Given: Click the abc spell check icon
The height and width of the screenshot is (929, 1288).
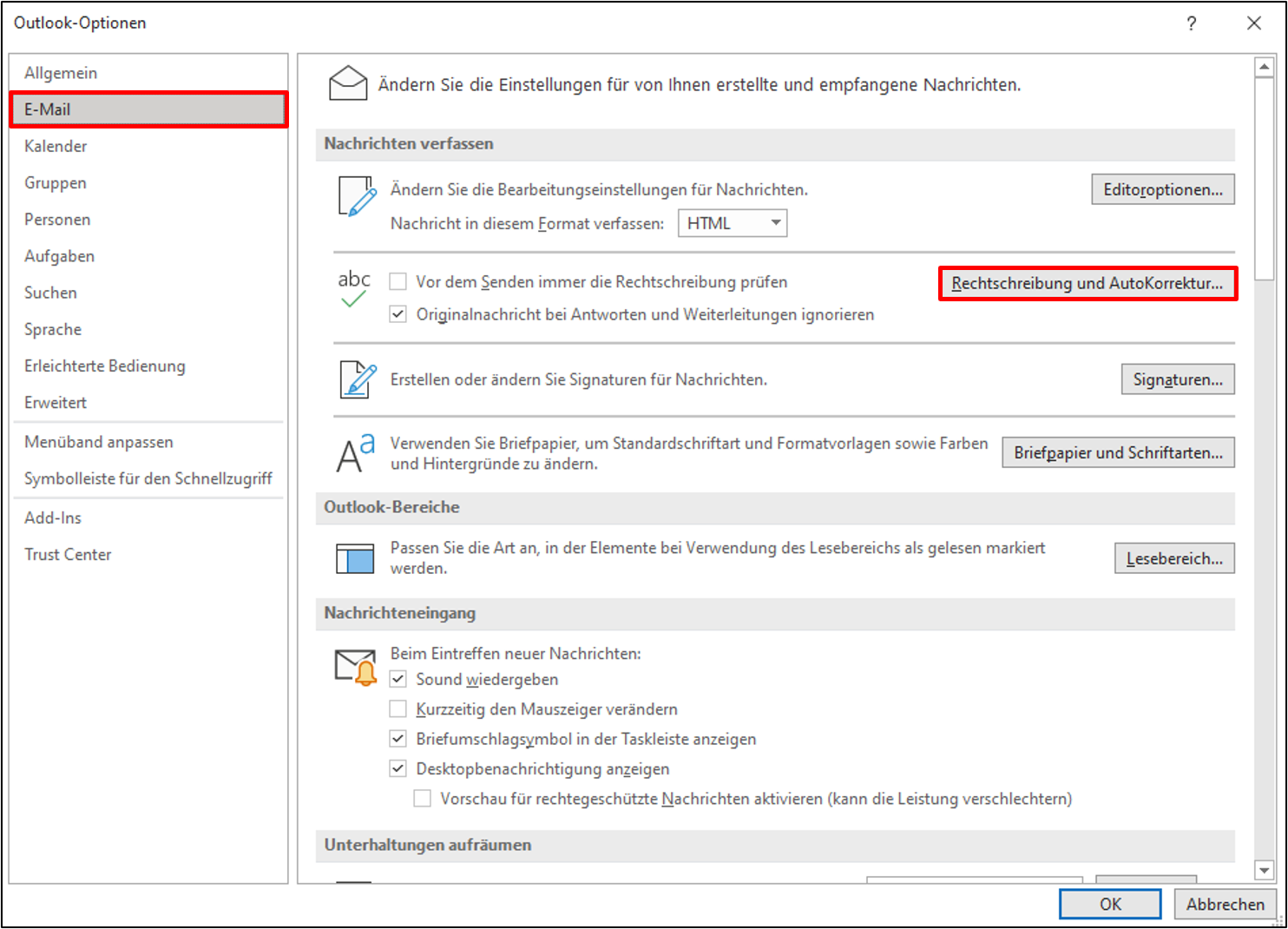Looking at the screenshot, I should point(354,289).
